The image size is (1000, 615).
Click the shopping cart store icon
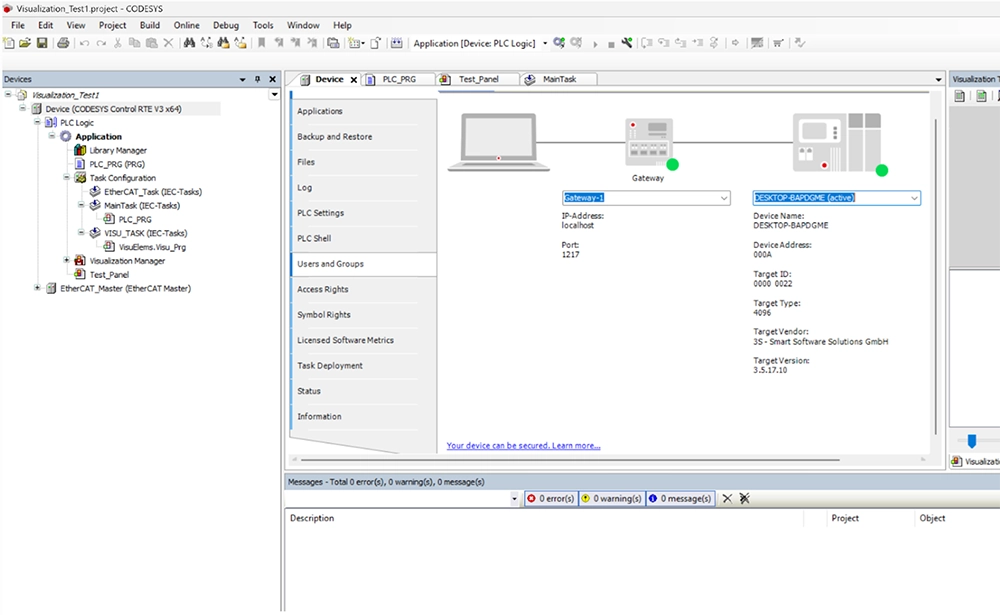779,43
